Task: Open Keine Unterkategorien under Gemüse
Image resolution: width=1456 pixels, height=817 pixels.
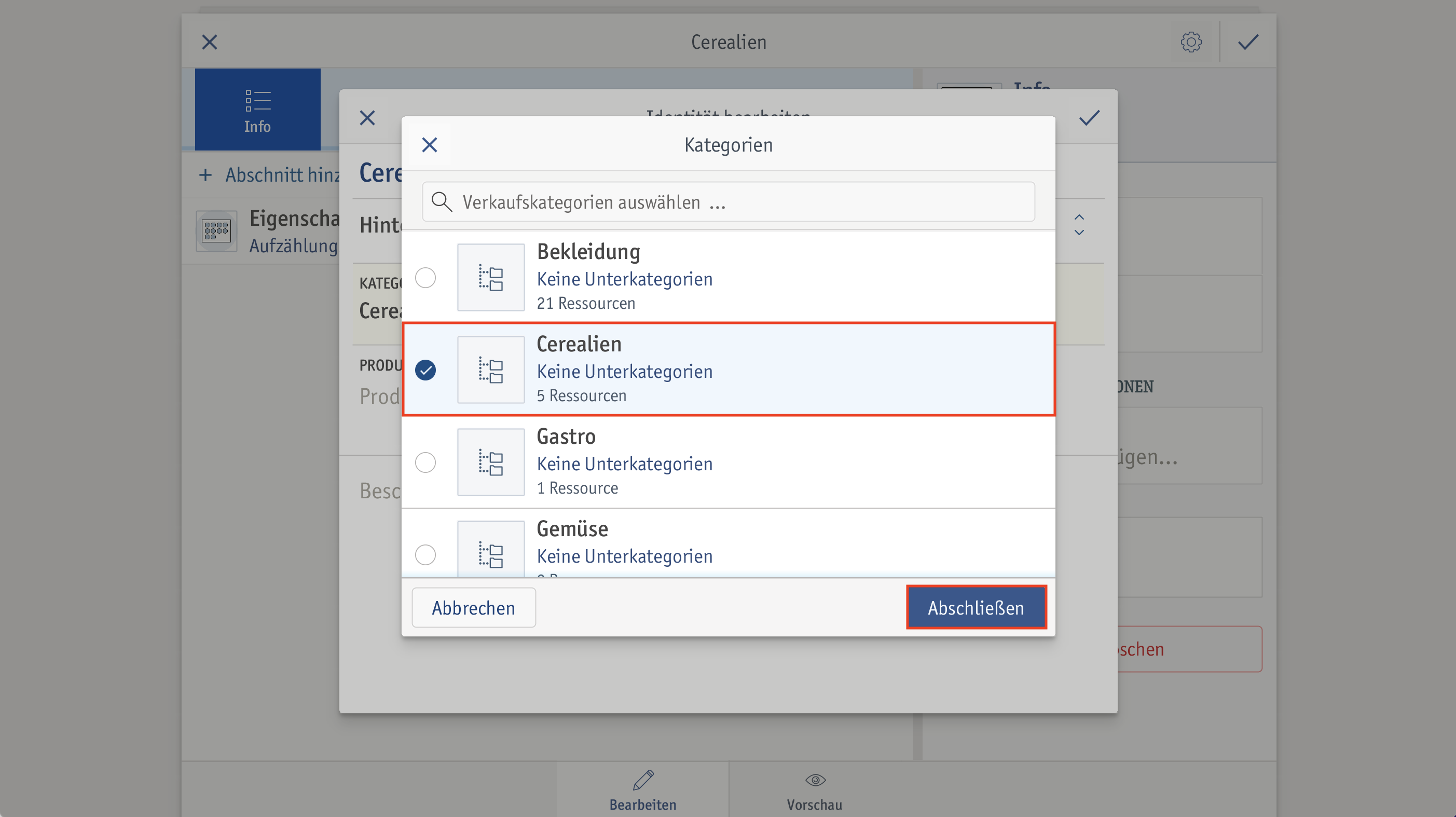Action: click(625, 556)
